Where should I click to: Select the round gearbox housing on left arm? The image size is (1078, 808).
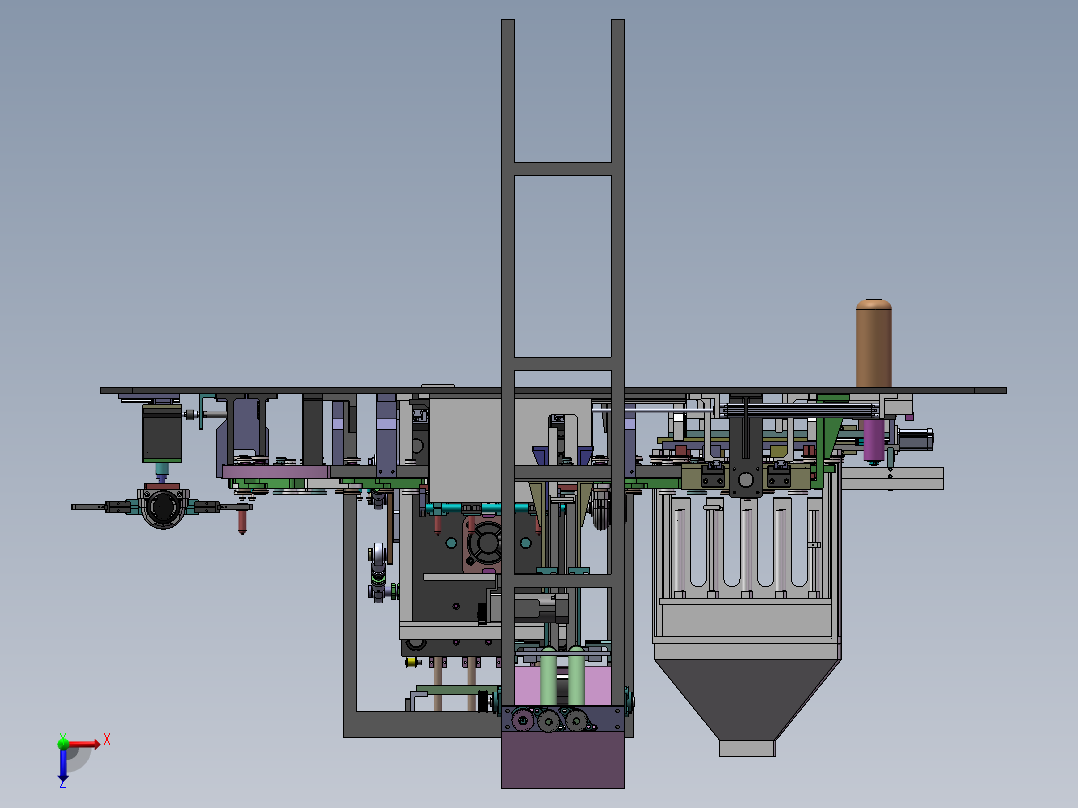163,507
